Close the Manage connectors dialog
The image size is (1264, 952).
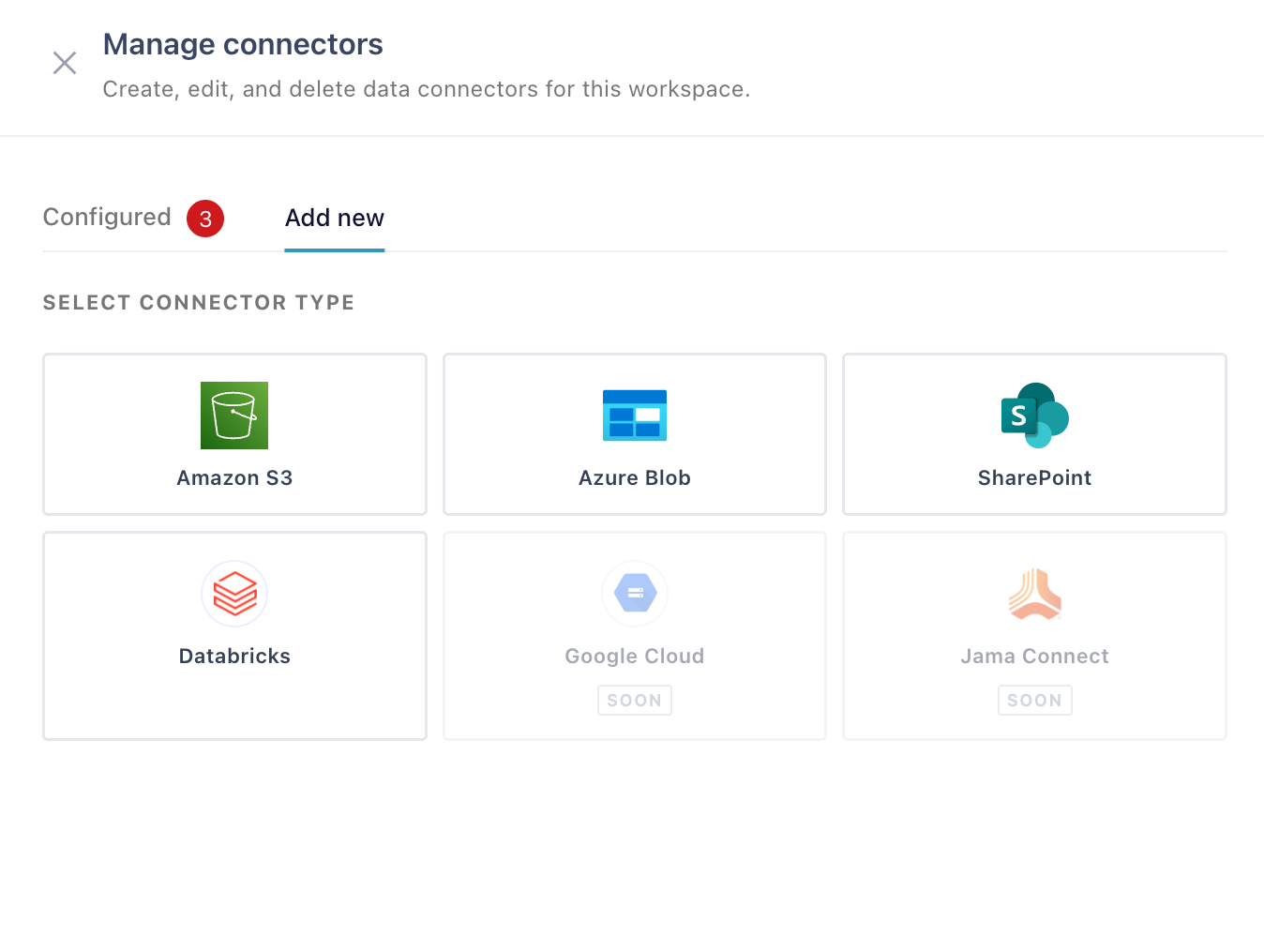(65, 63)
